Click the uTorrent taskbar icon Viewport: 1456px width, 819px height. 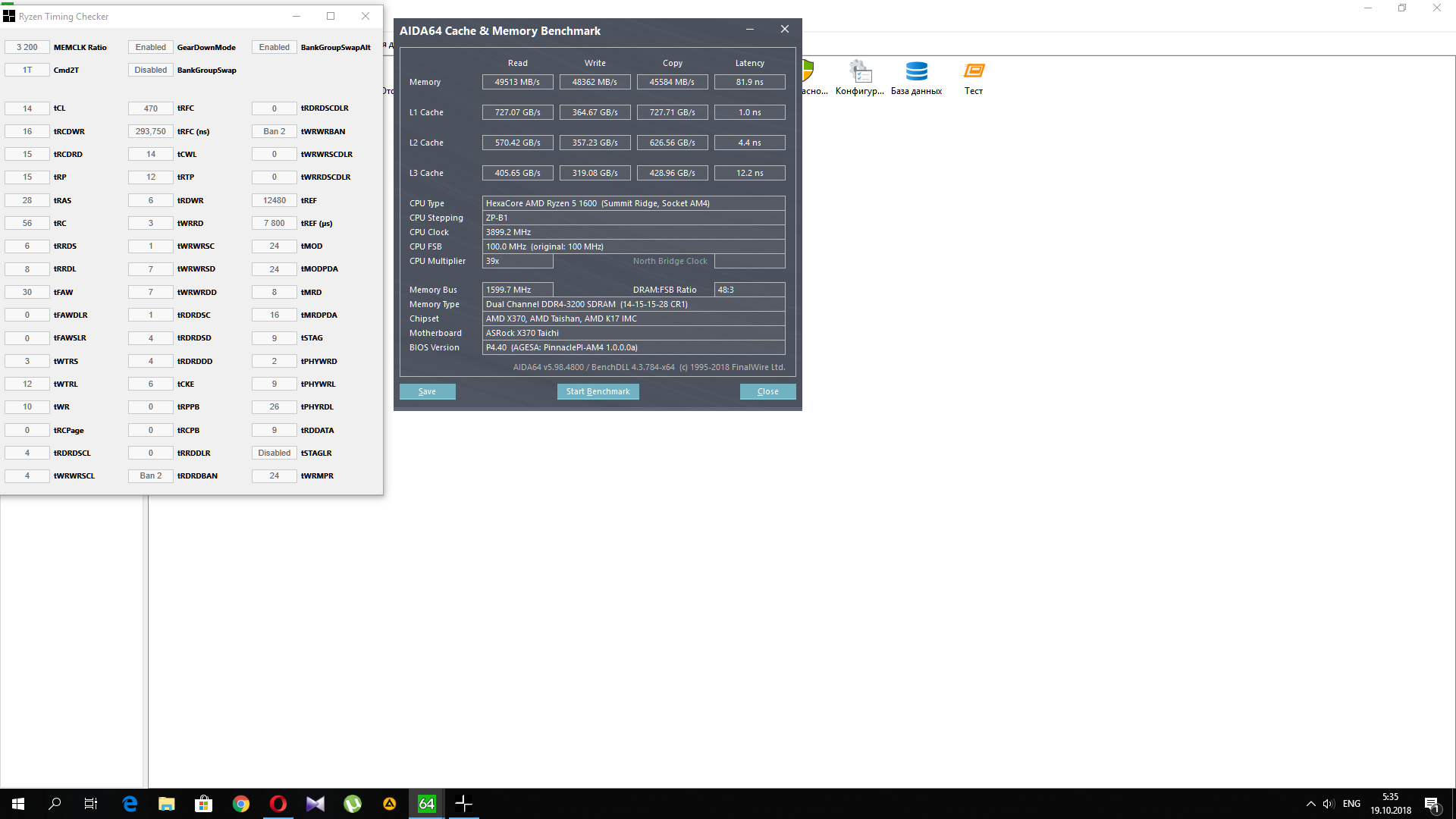click(x=353, y=804)
